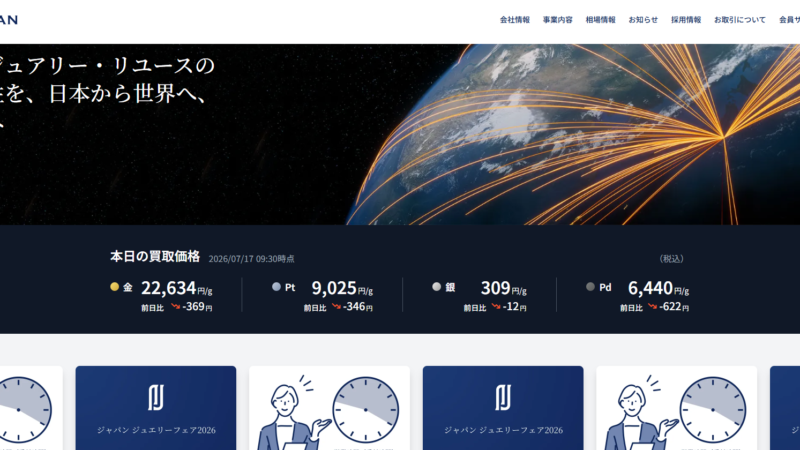This screenshot has width=800, height=450.
Task: Open the 相場情報 menu item
Action: [600, 20]
